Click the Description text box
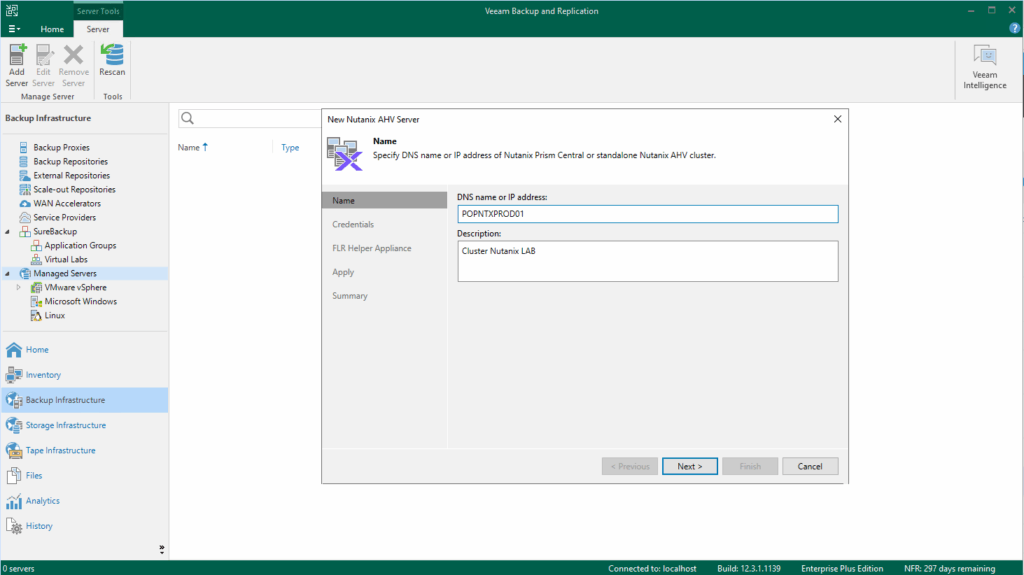Screen dimensions: 1024x575 tap(647, 261)
